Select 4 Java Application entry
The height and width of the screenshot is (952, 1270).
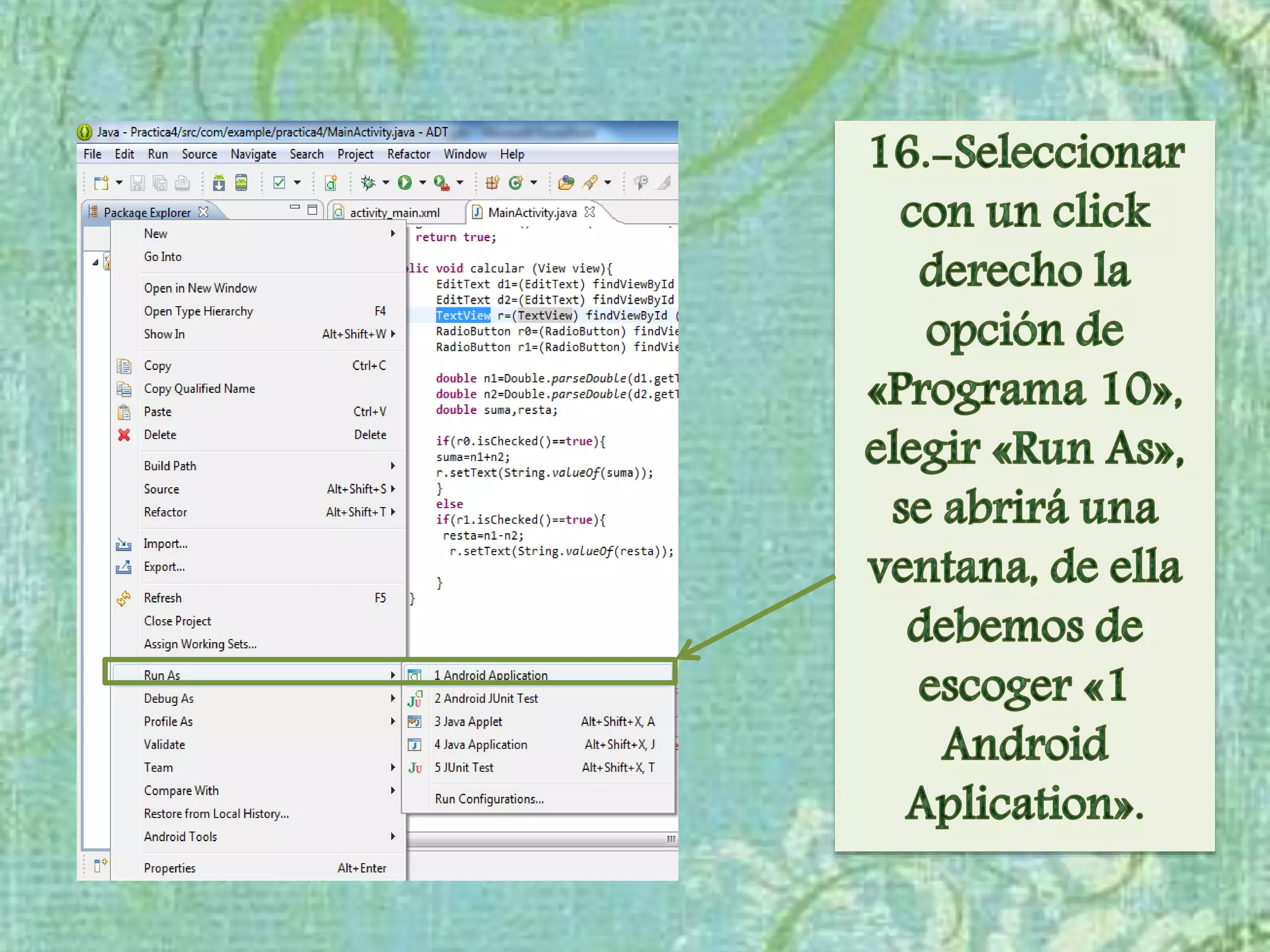pyautogui.click(x=539, y=744)
